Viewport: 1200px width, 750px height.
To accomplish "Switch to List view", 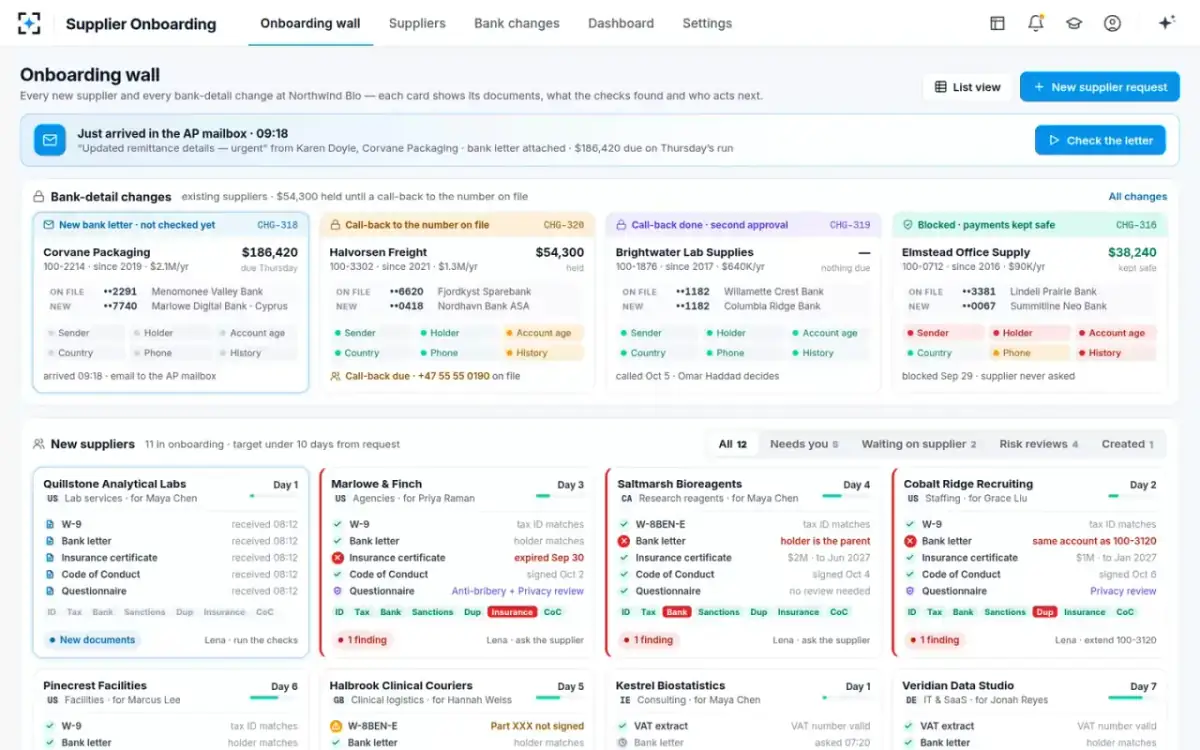I will click(x=967, y=87).
